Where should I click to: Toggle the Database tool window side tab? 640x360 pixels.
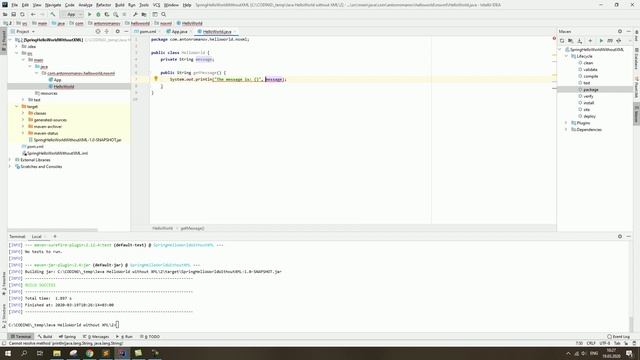click(x=636, y=59)
